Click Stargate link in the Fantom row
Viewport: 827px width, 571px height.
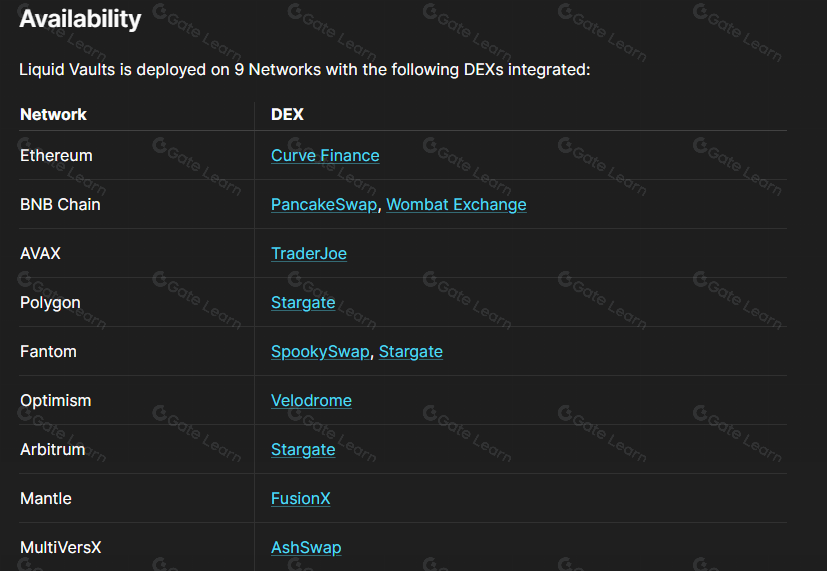(x=411, y=352)
